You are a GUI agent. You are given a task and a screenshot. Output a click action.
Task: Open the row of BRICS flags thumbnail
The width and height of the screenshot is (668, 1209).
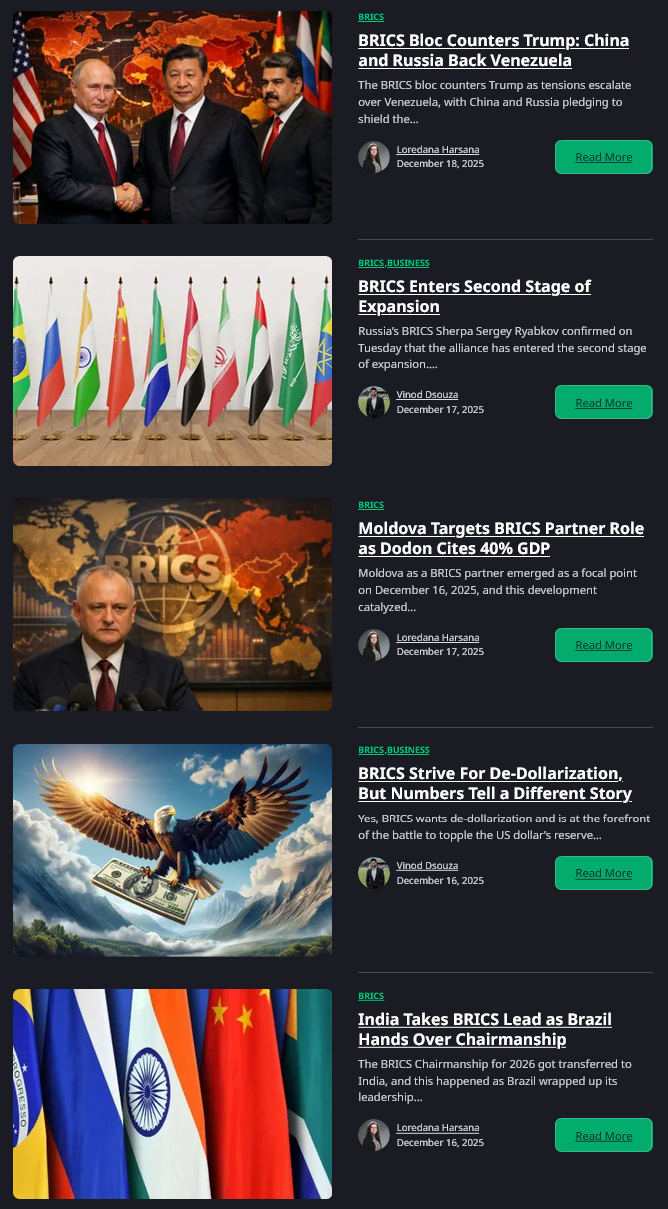tap(172, 361)
